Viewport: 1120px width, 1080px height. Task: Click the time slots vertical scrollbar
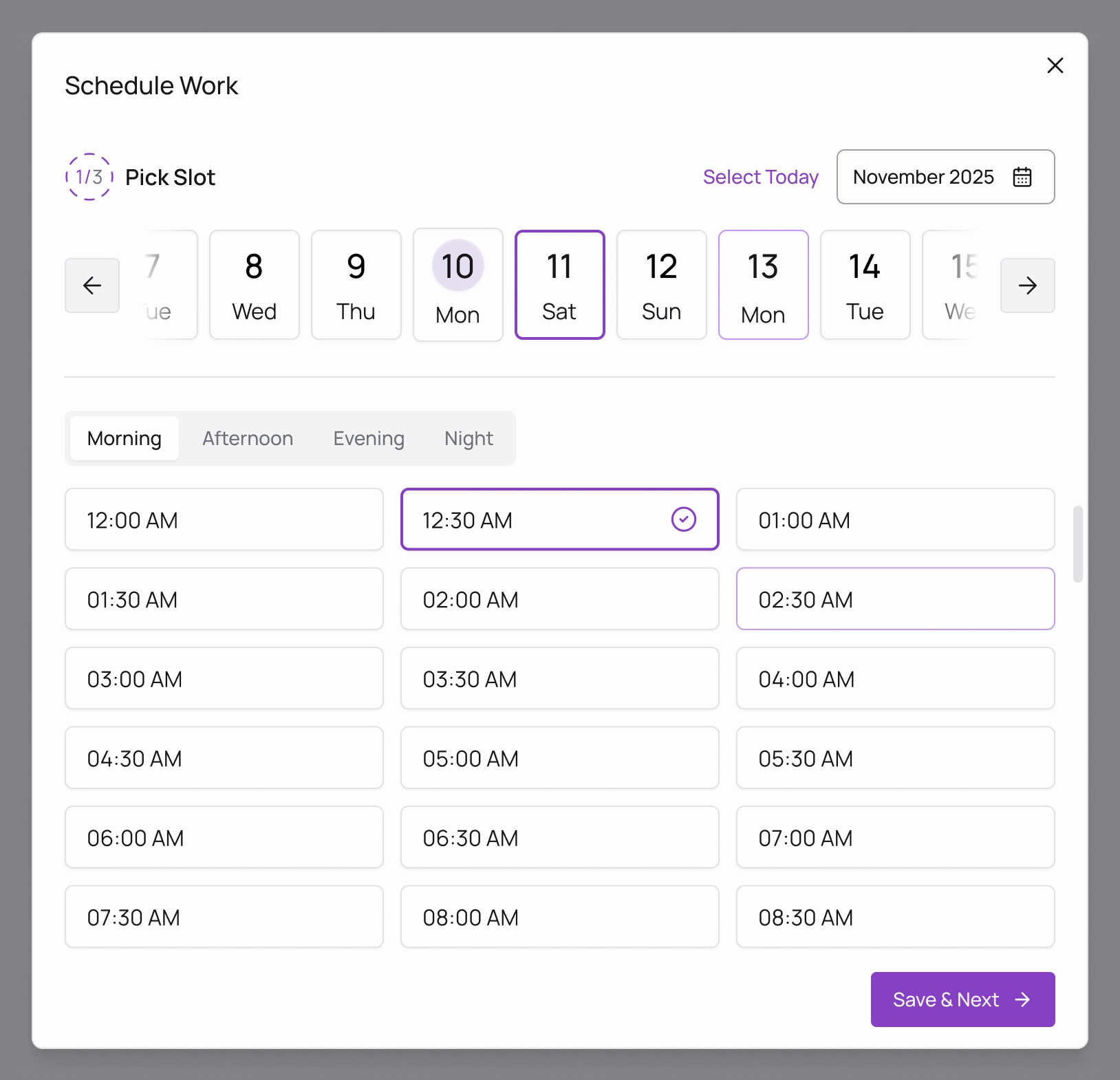pyautogui.click(x=1078, y=544)
